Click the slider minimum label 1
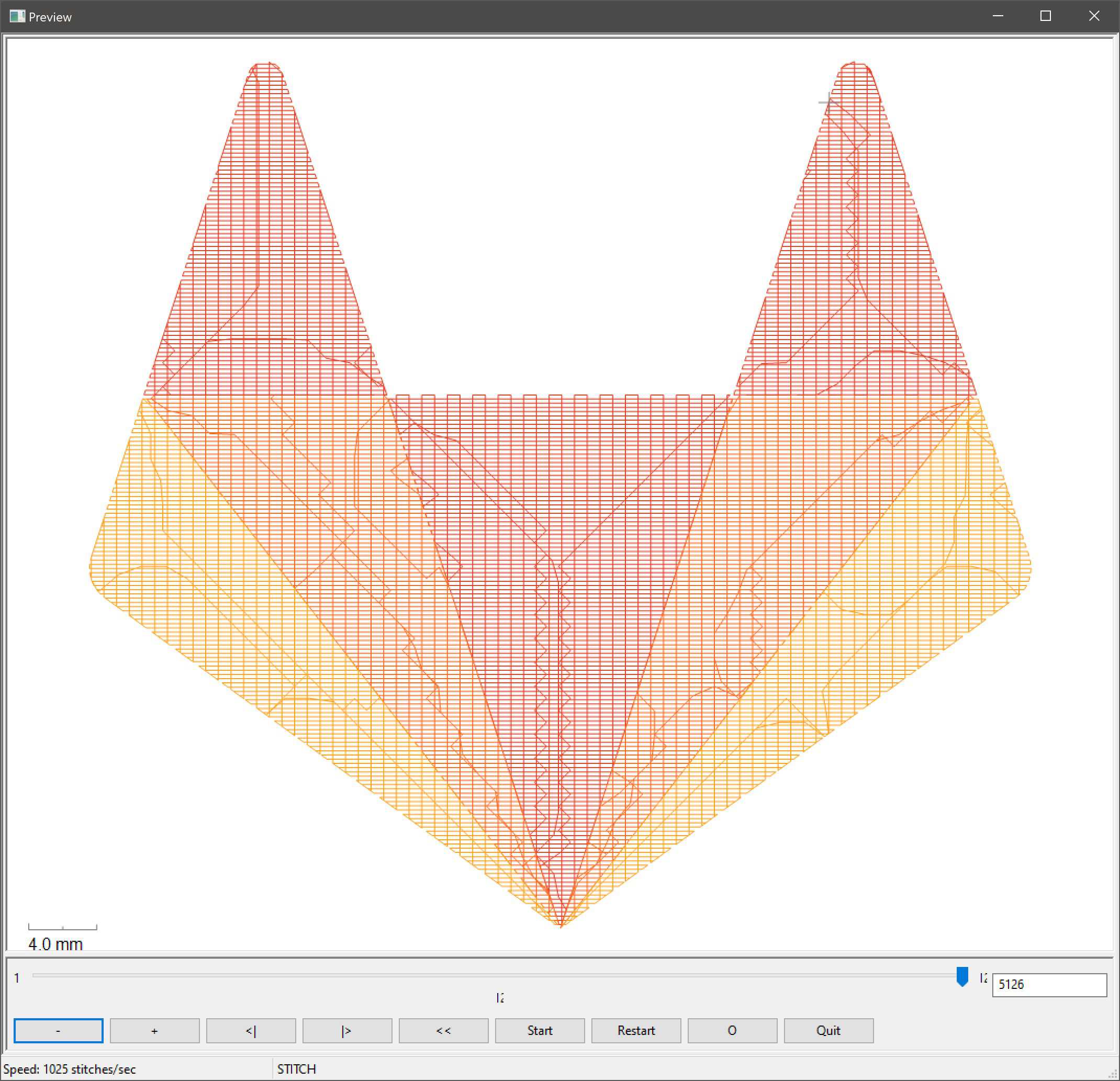The height and width of the screenshot is (1081, 1120). (x=17, y=977)
